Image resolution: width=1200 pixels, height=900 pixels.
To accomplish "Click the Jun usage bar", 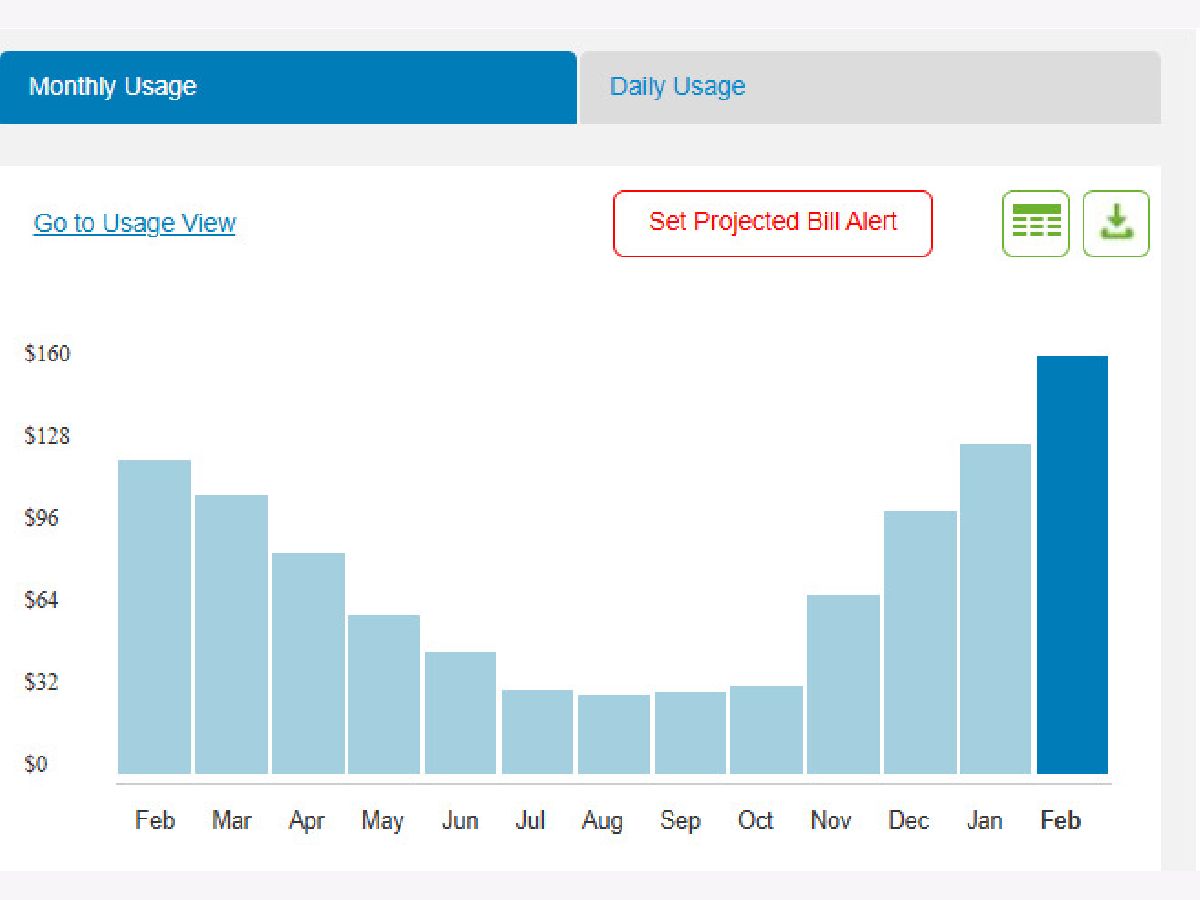I will point(460,712).
